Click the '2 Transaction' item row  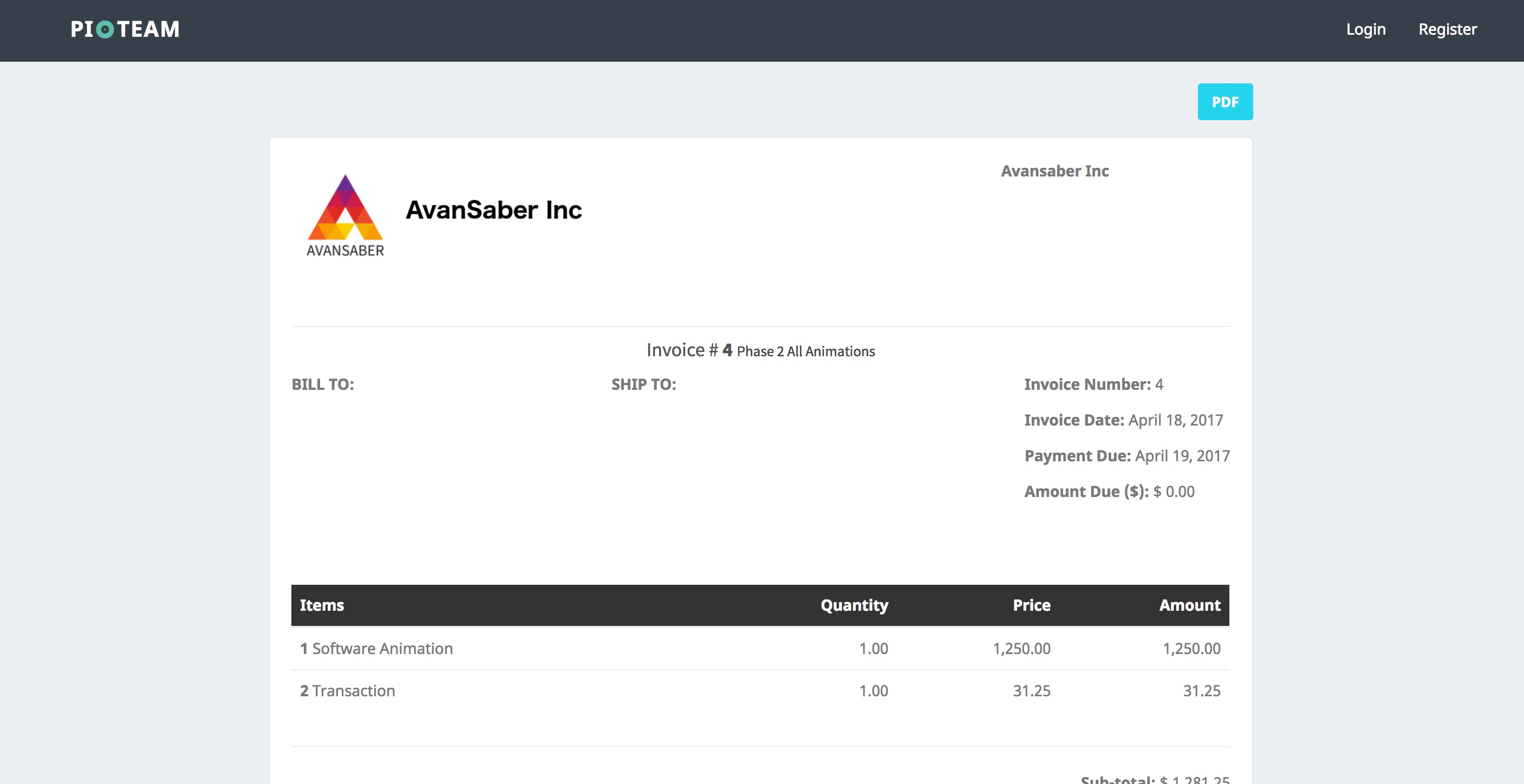tap(760, 690)
